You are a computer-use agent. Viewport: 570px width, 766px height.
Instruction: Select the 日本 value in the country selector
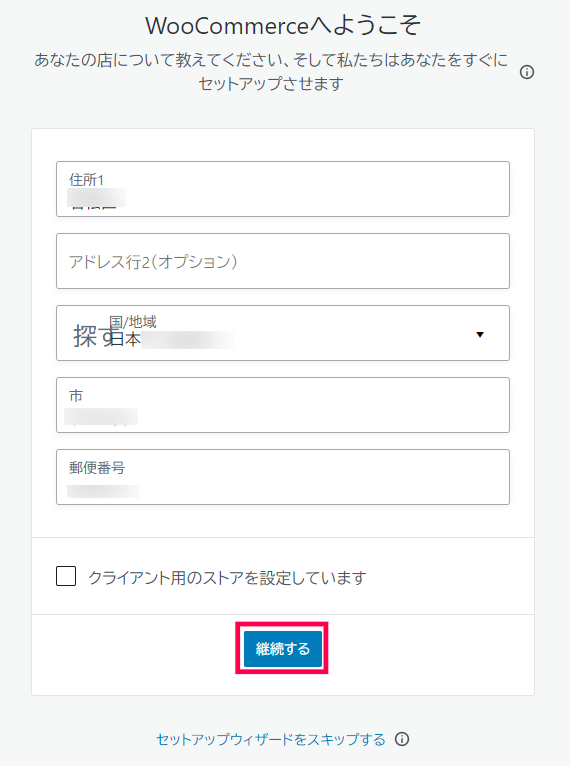[126, 339]
